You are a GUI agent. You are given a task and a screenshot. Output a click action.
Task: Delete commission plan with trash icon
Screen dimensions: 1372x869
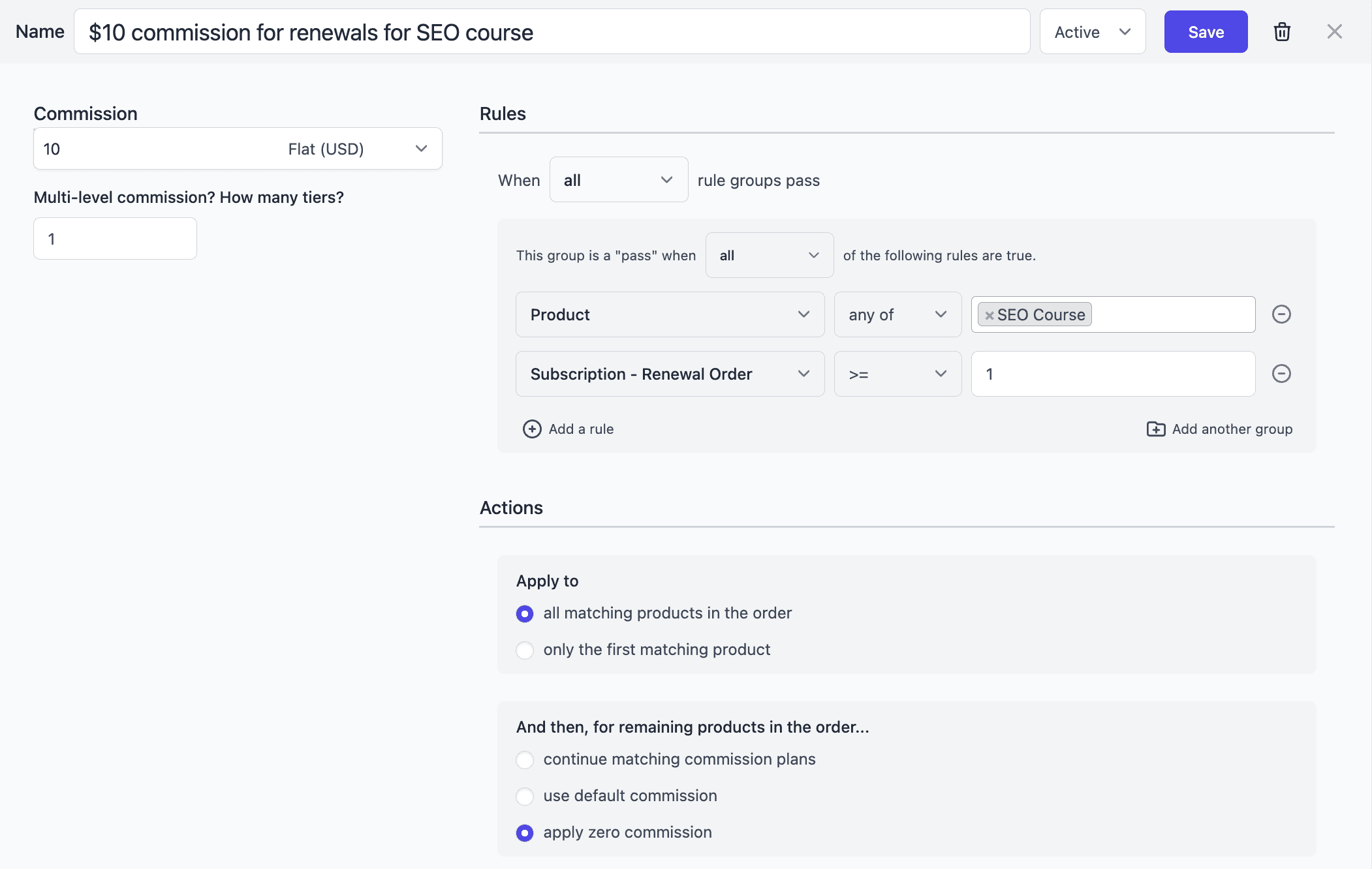[x=1282, y=32]
